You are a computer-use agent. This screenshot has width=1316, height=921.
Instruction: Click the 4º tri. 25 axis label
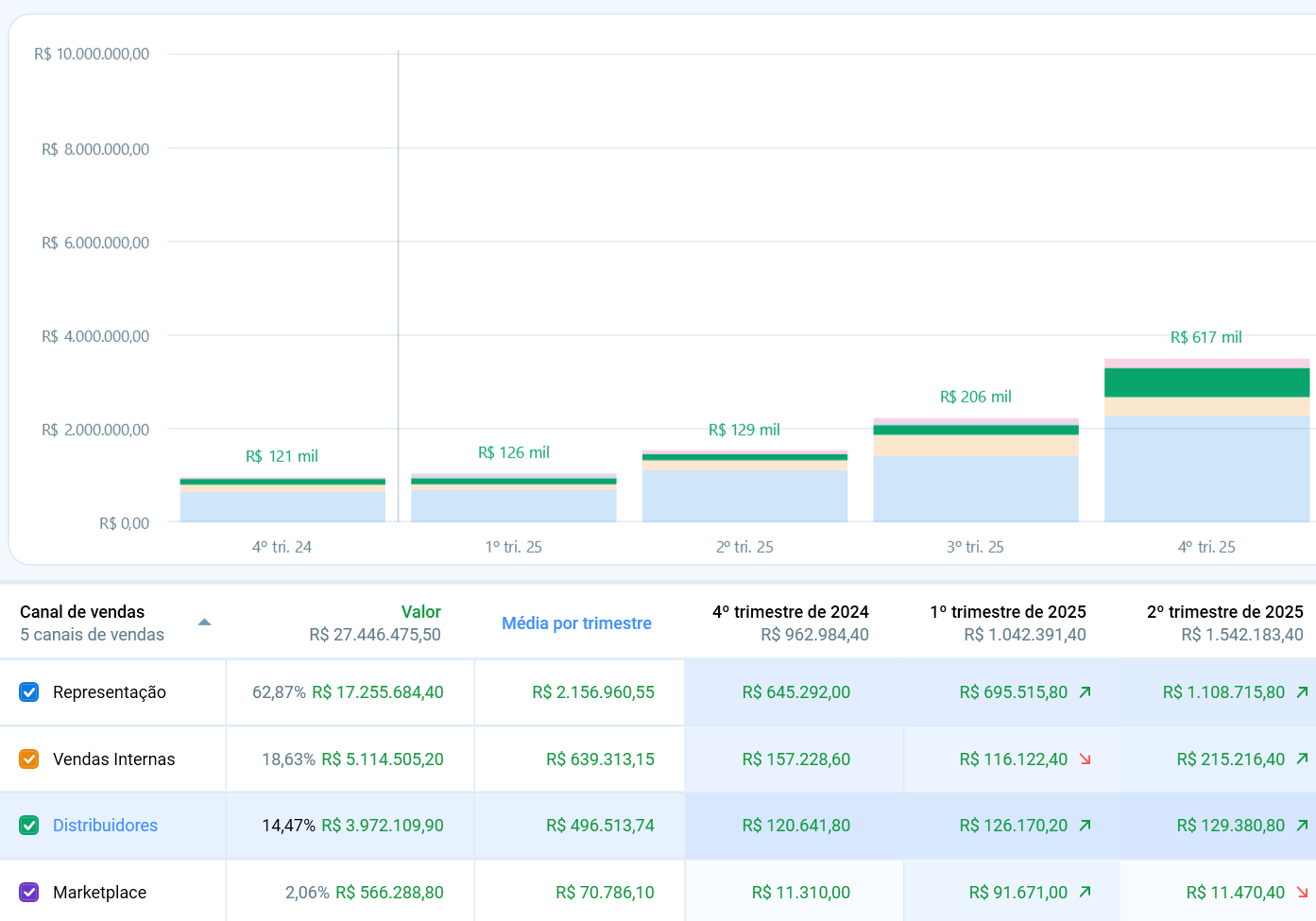click(x=1206, y=547)
